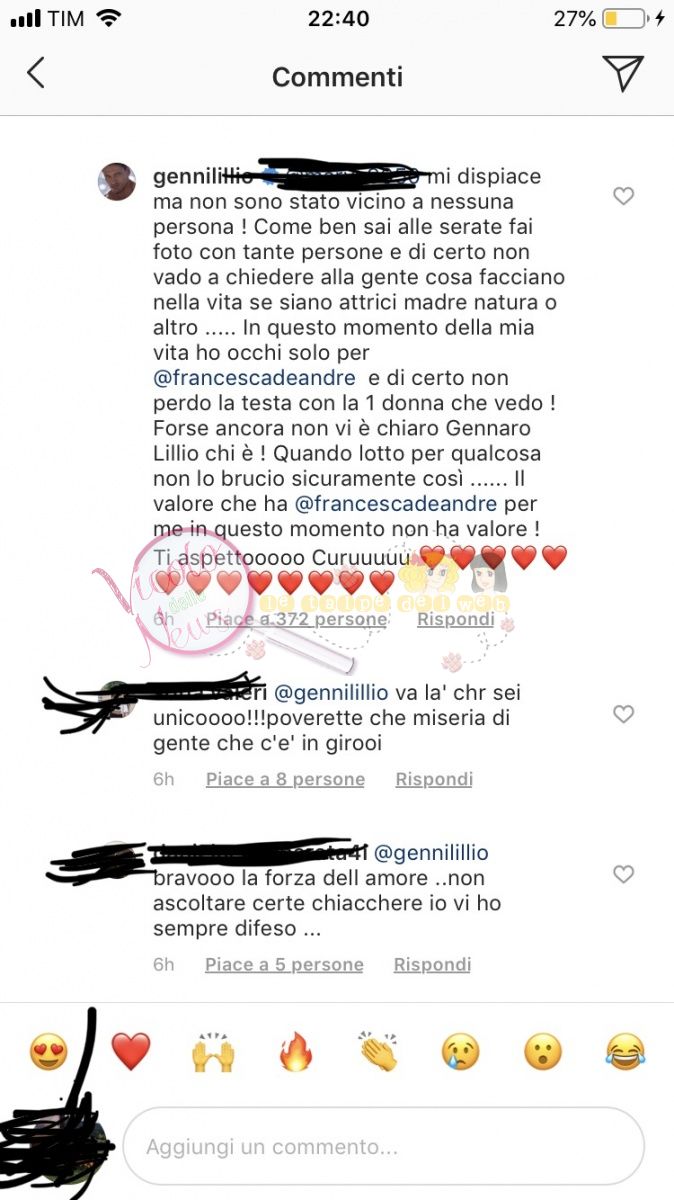Like gennilillio's long comment with the heart
The width and height of the screenshot is (674, 1200).
coord(623,196)
